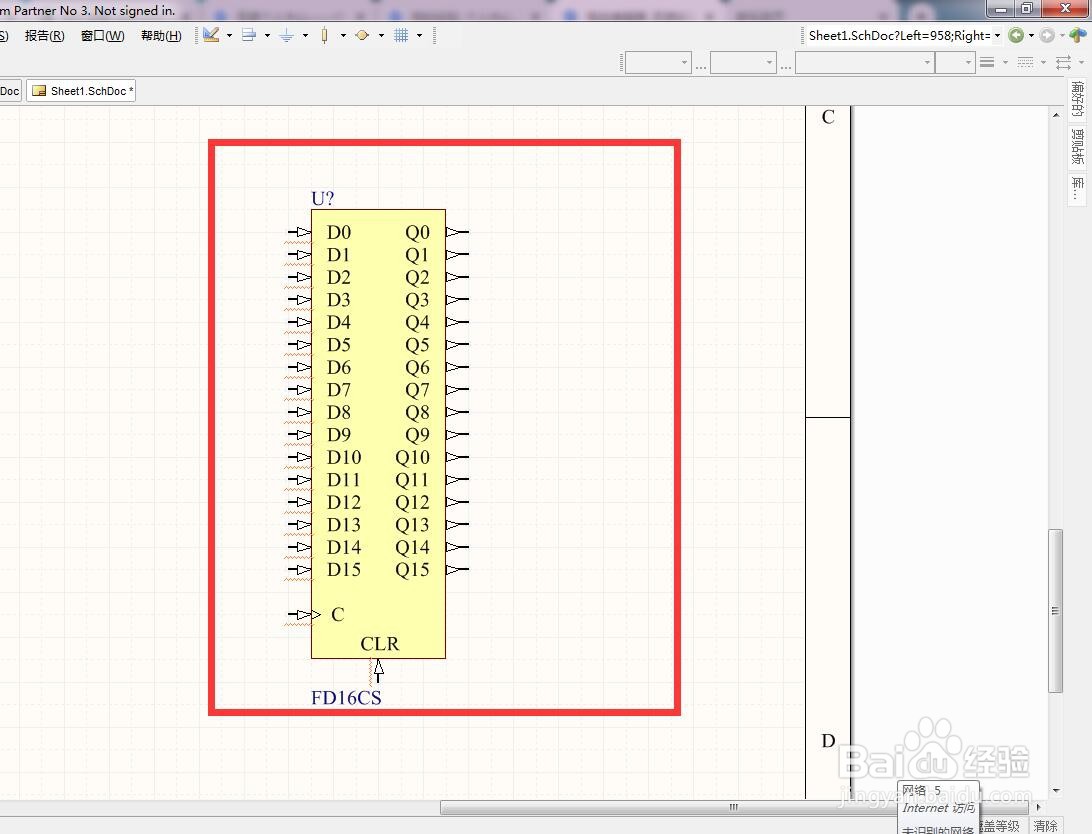Open the 剪贴板 side panel tab
Image resolution: width=1092 pixels, height=834 pixels.
[x=1078, y=146]
